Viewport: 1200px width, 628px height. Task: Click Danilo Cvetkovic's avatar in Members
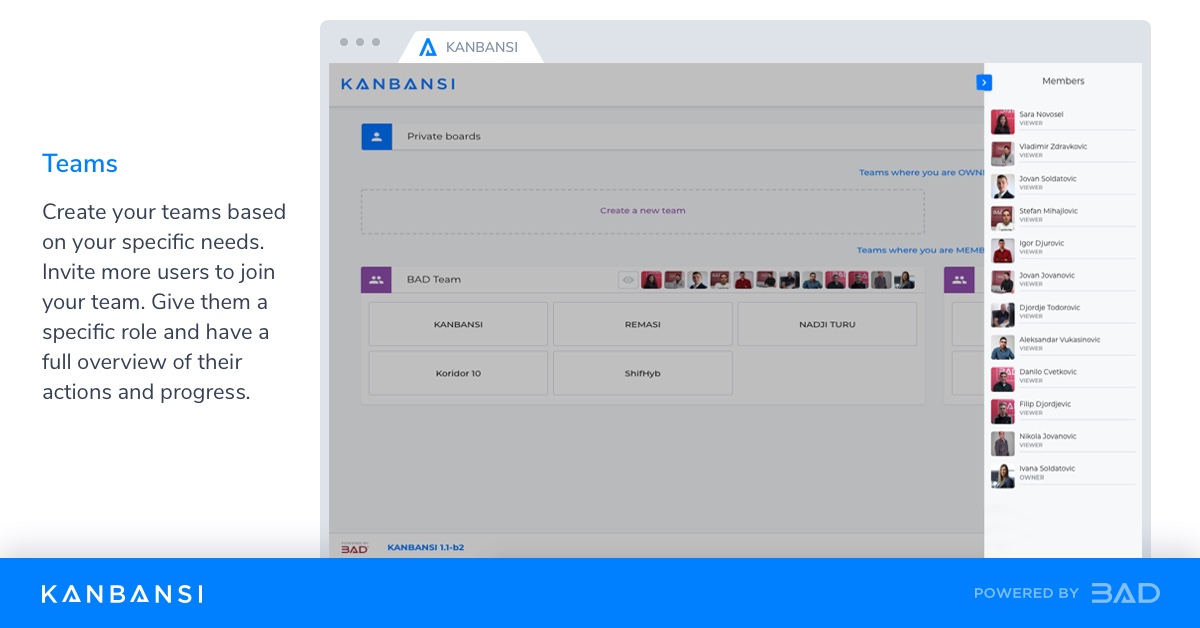1002,379
